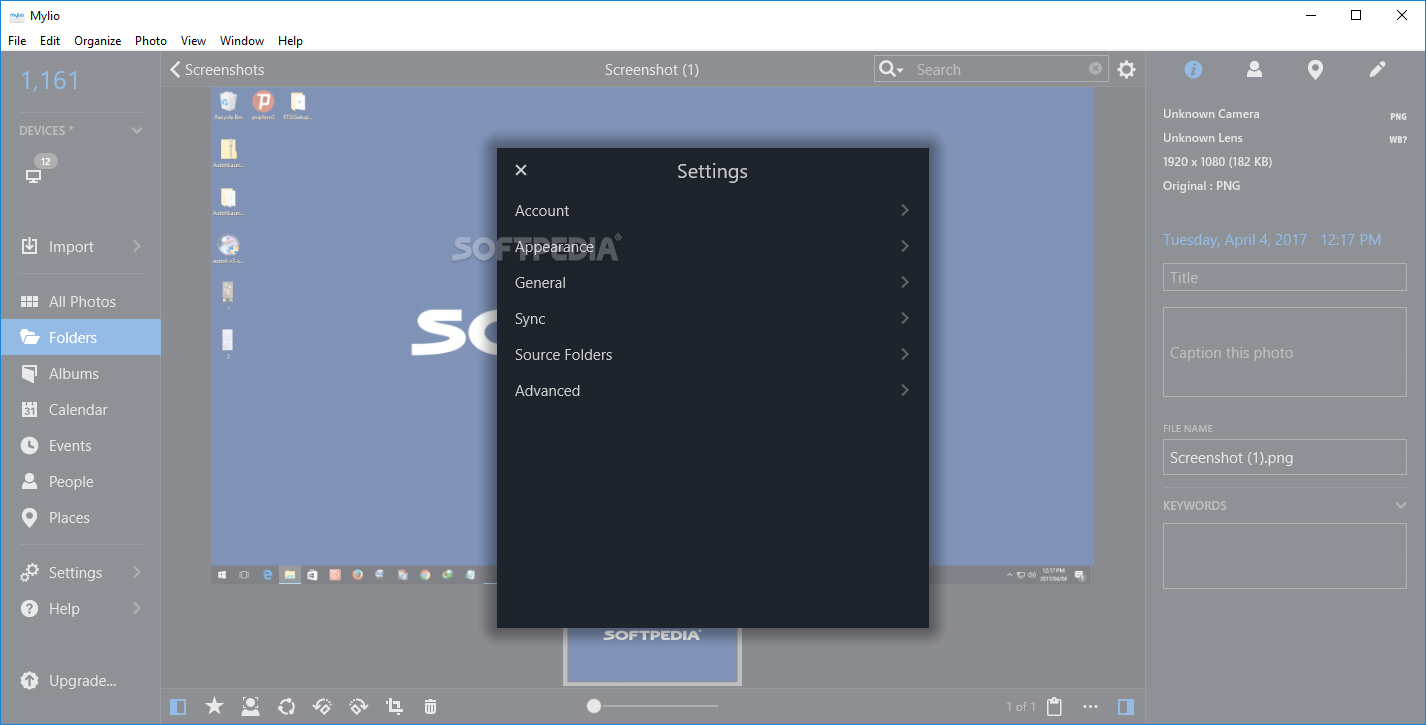Image resolution: width=1426 pixels, height=725 pixels.
Task: Expand Settings in the left sidebar
Action: tap(80, 573)
